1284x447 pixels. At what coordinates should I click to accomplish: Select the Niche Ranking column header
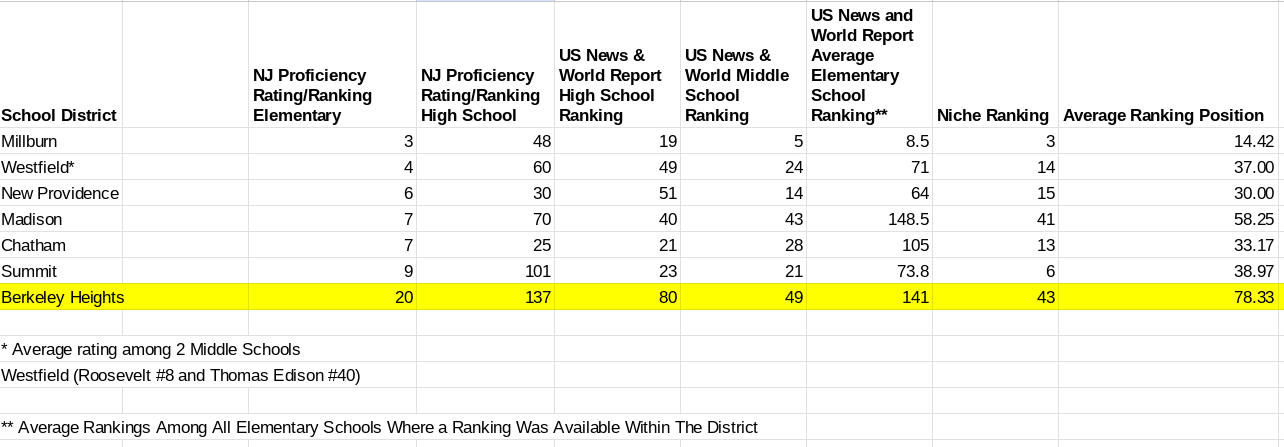pos(994,115)
